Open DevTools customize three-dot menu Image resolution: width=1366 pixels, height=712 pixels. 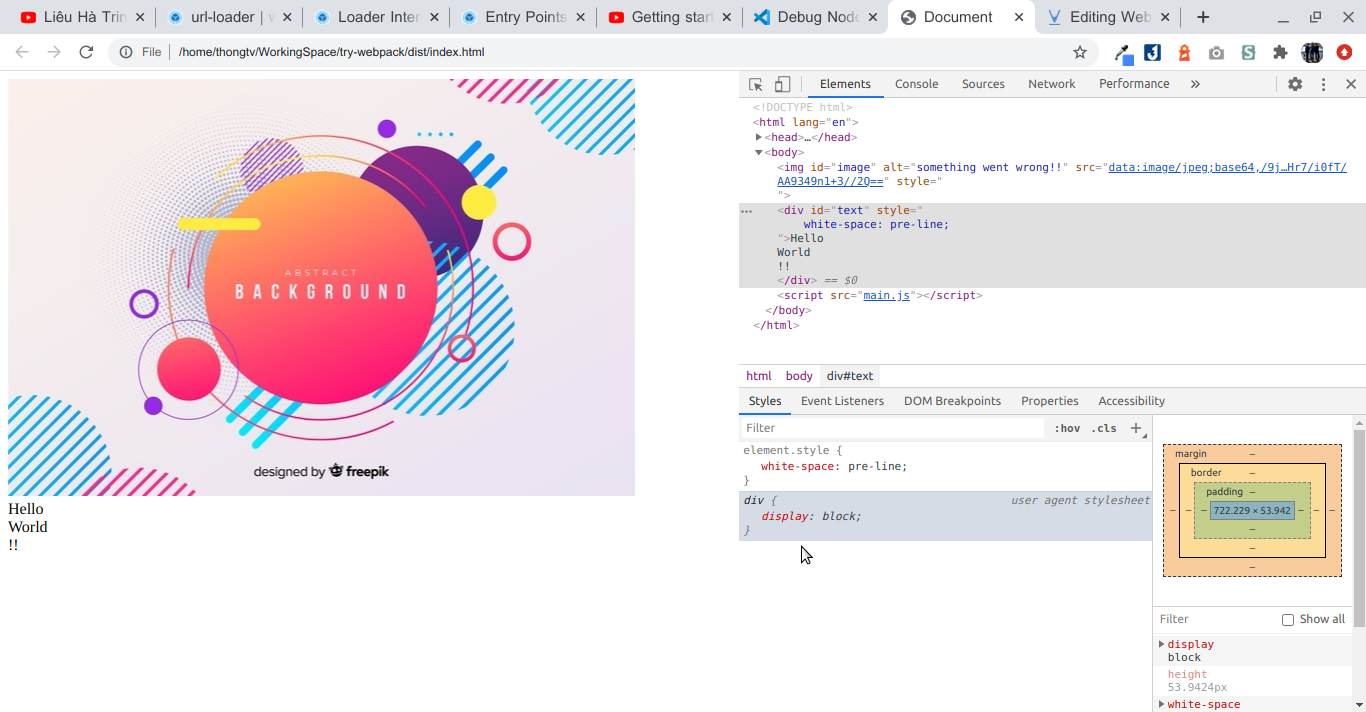click(x=1323, y=84)
